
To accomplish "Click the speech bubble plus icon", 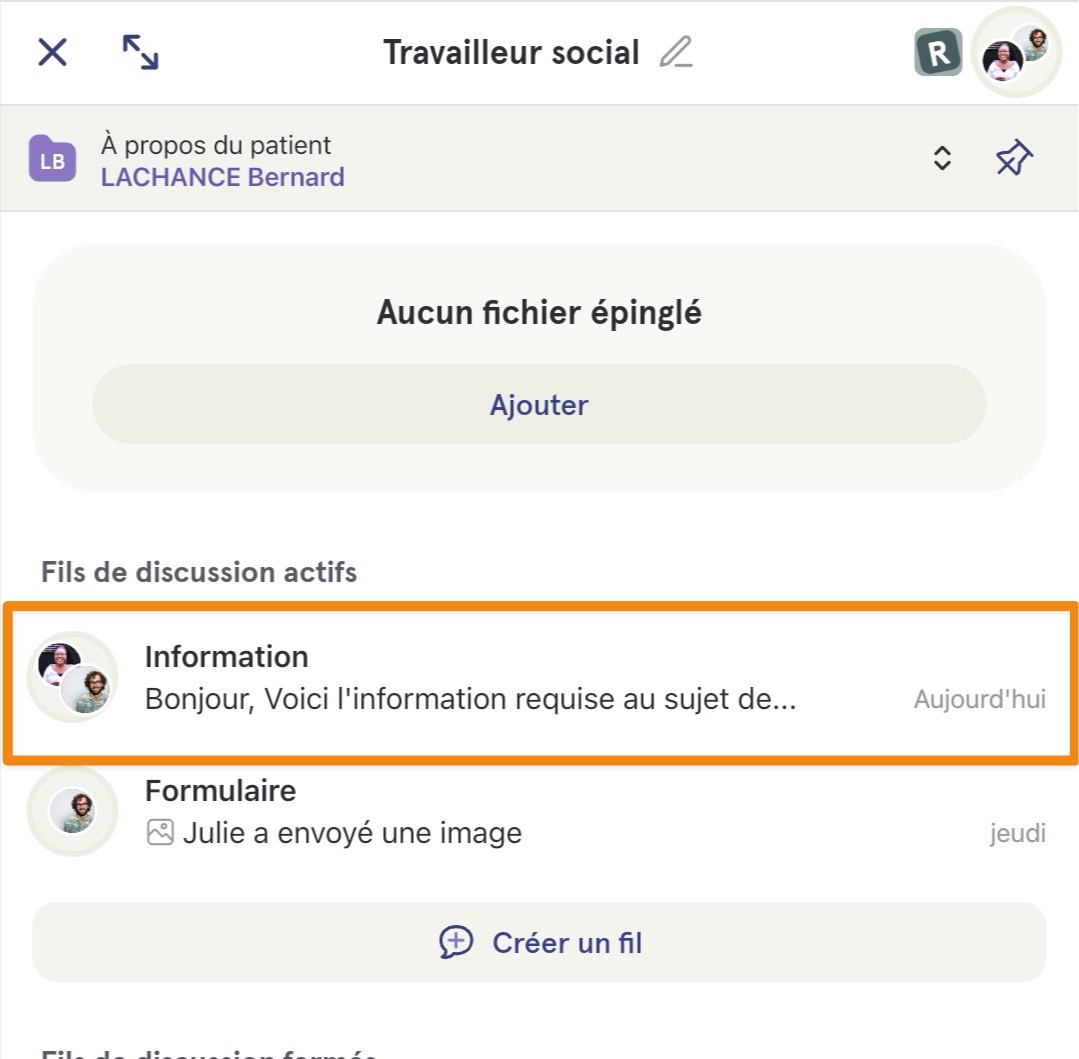I will tap(456, 942).
